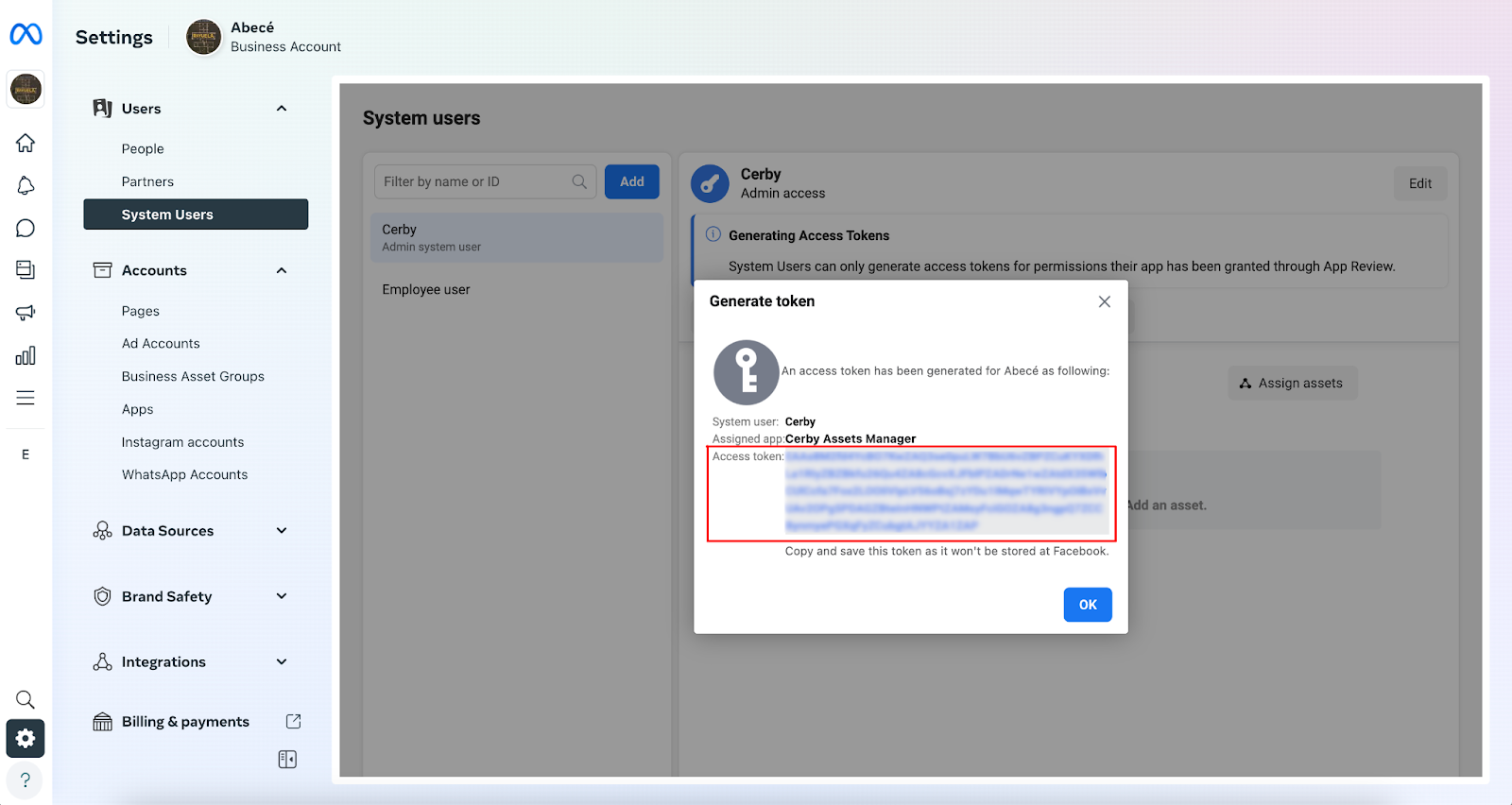Click the Abecé business avatar in header
This screenshot has width=1512, height=805.
[x=203, y=37]
